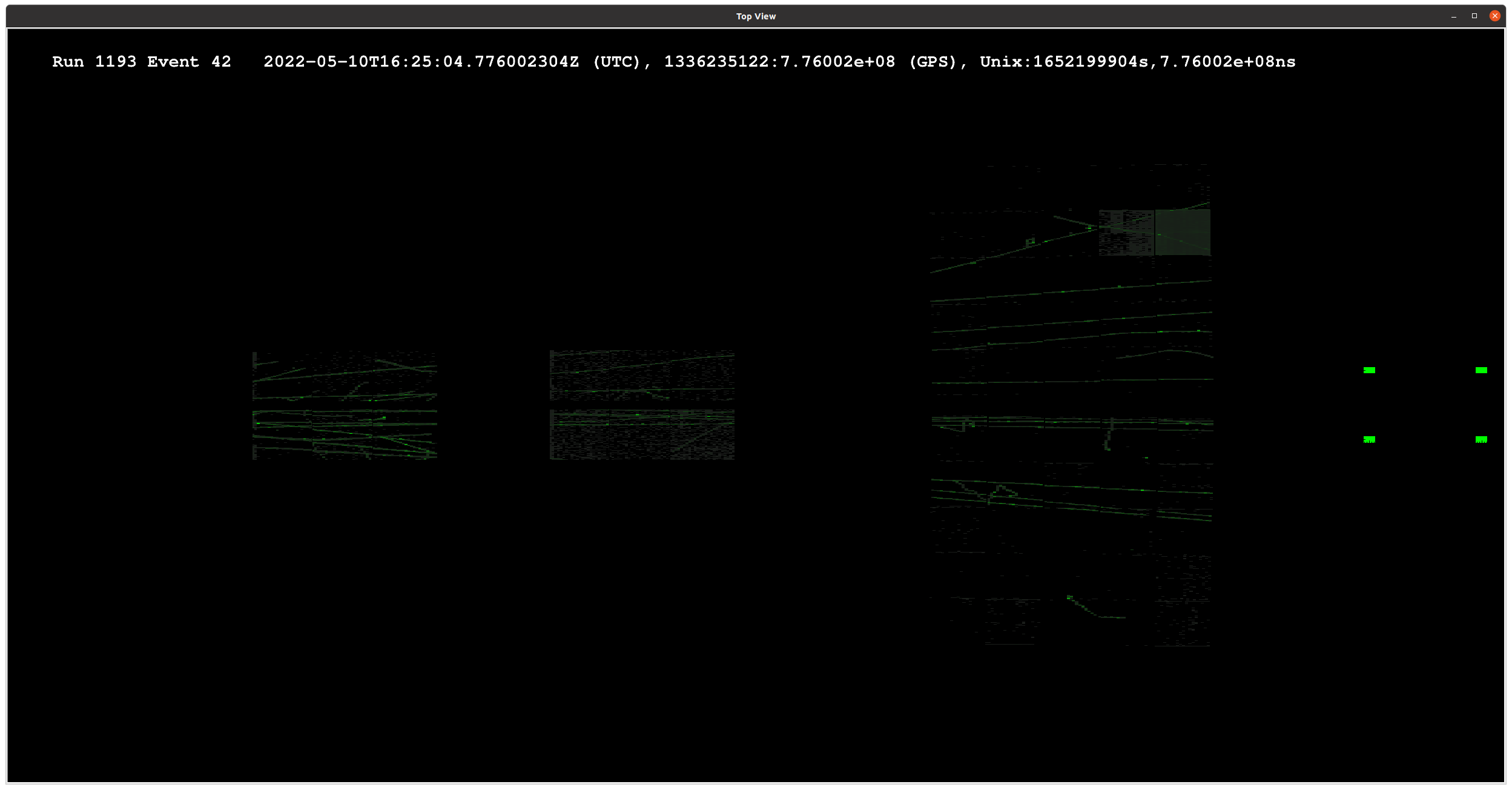Click the upper-right bright green marker
The height and width of the screenshot is (790, 1512).
[x=1481, y=370]
